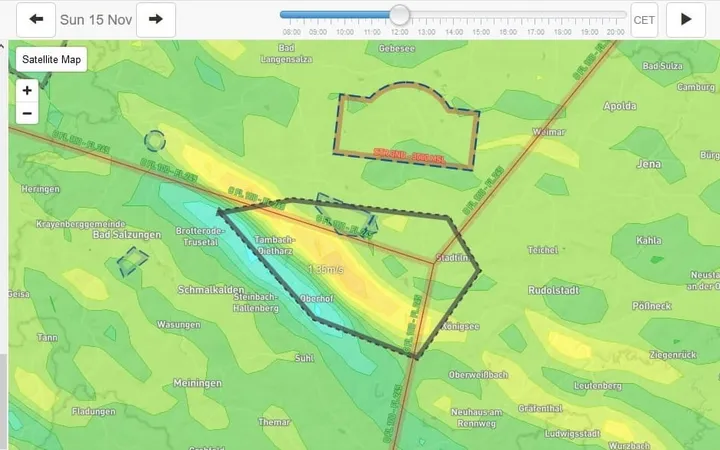This screenshot has height=450, width=720.
Task: Click the Oberhof town label
Action: click(x=317, y=298)
